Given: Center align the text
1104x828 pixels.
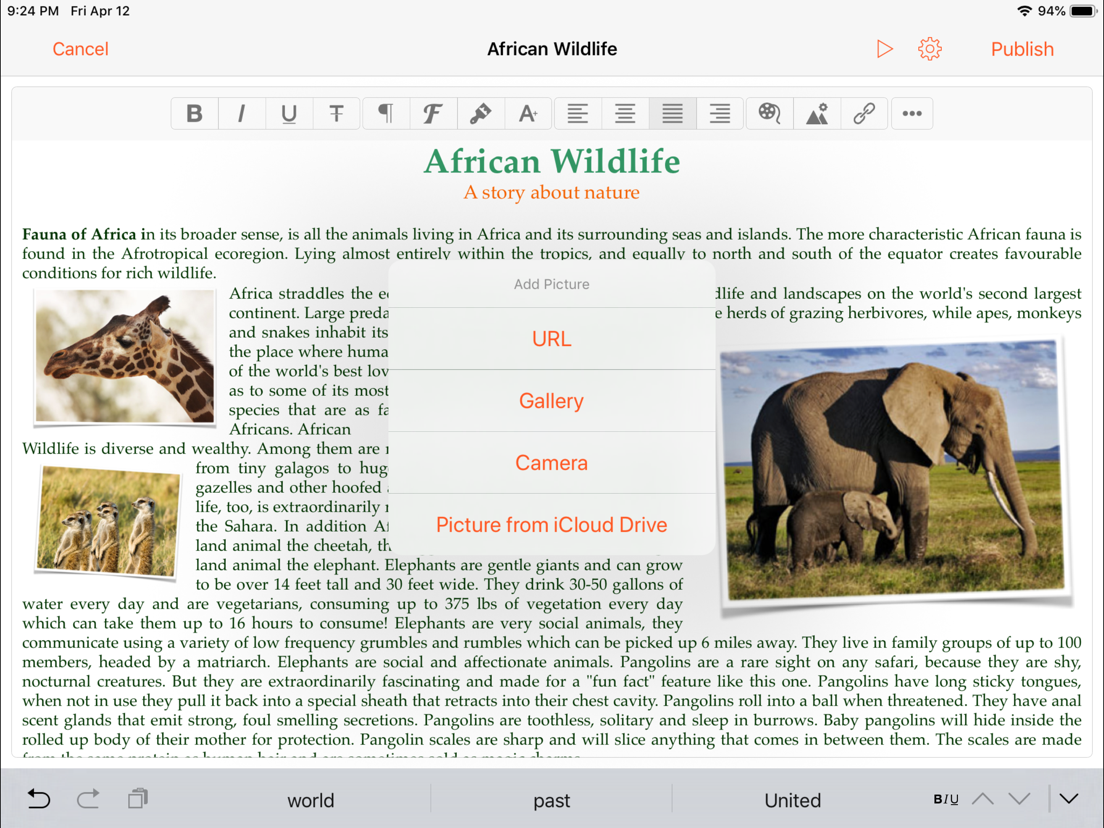Looking at the screenshot, I should [625, 113].
